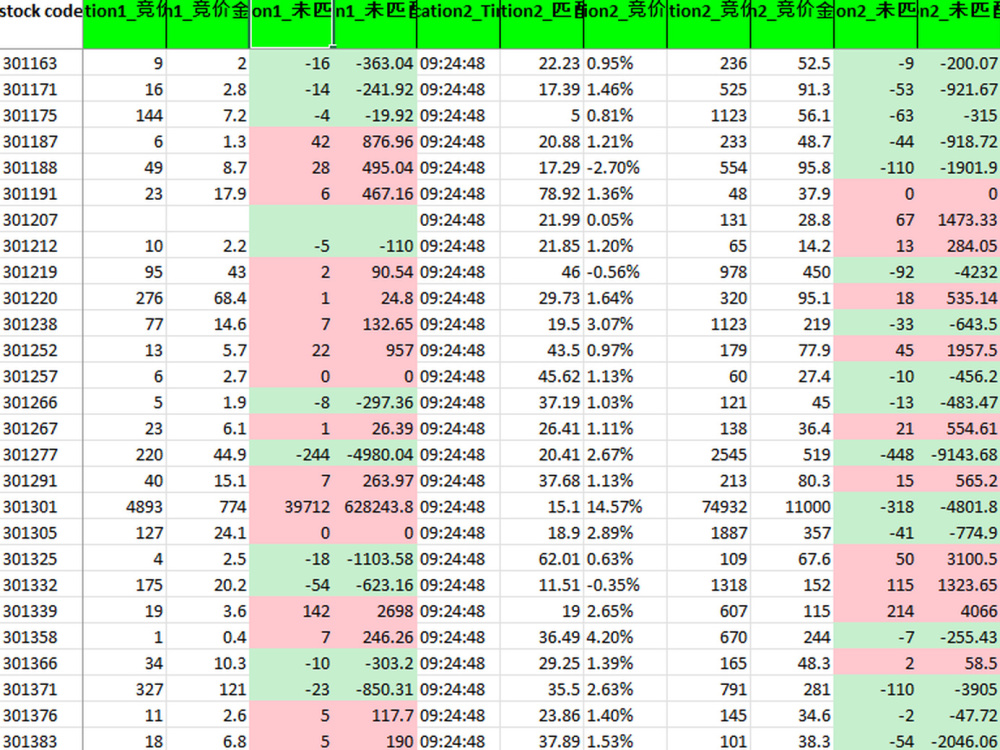Select stock code 301212
Viewport: 1000px width, 750px height.
point(41,246)
